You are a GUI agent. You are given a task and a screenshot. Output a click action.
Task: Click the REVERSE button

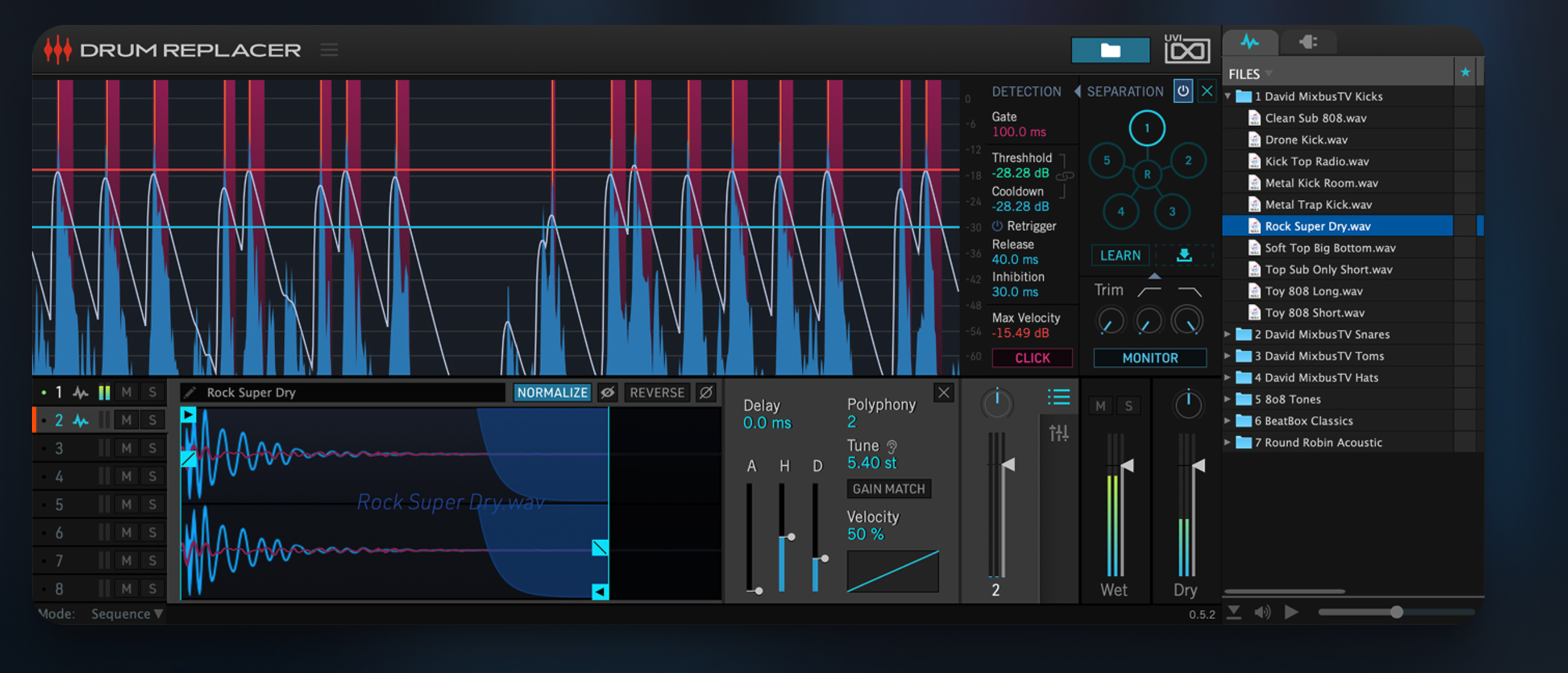656,392
